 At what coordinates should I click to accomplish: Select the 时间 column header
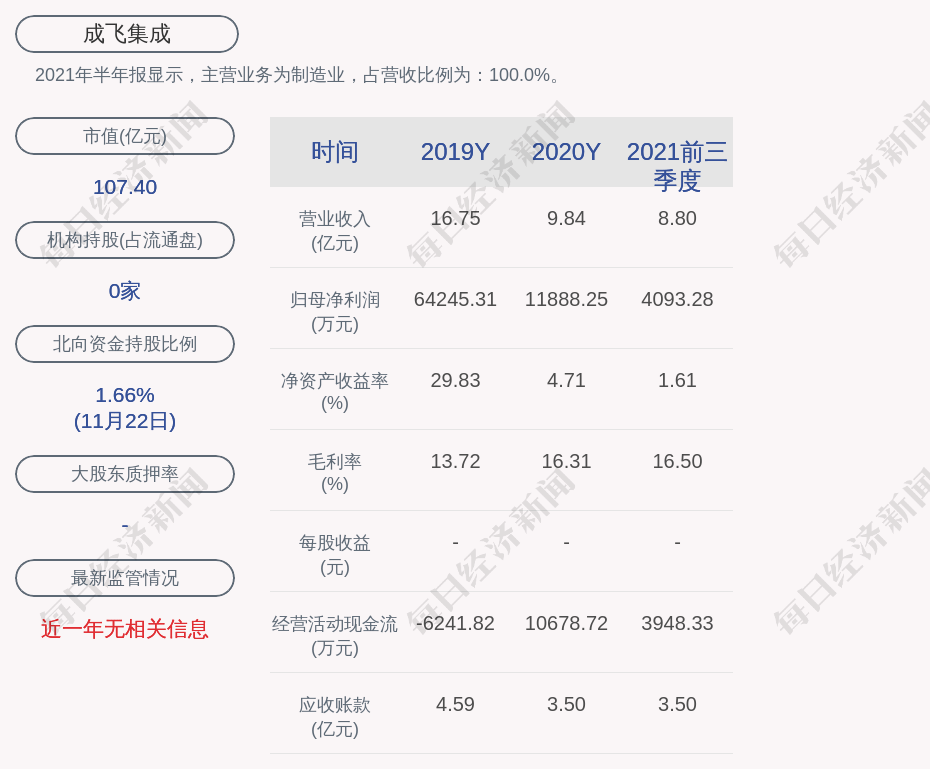(x=335, y=152)
